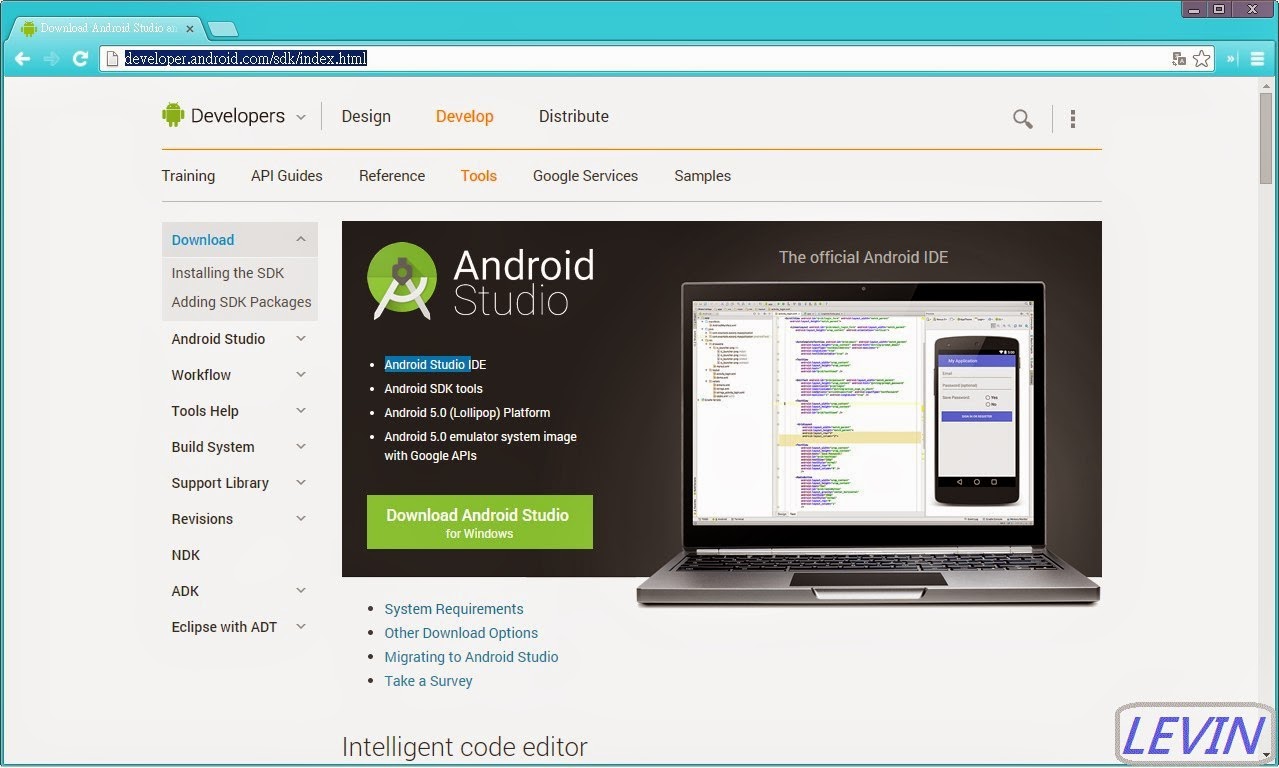
Task: Expand the ADK sidebar section
Action: click(301, 591)
